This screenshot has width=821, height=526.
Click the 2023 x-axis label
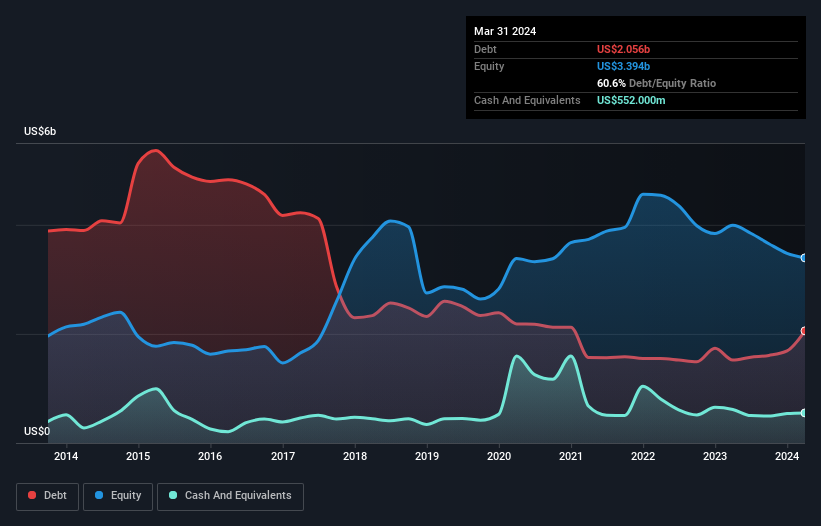[x=715, y=456]
